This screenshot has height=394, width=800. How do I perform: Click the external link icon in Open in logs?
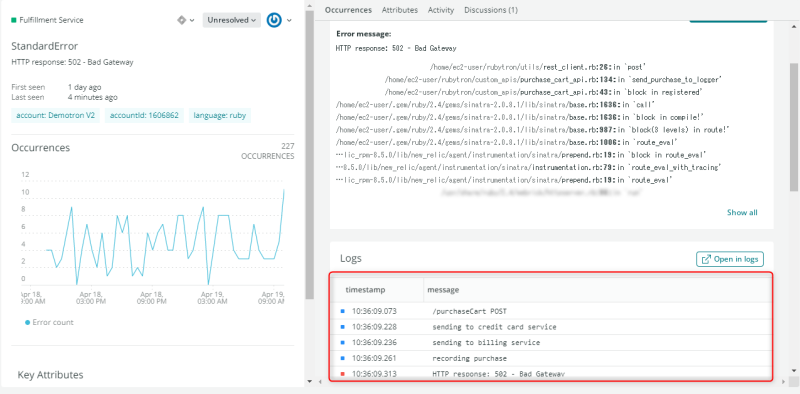pyautogui.click(x=706, y=259)
